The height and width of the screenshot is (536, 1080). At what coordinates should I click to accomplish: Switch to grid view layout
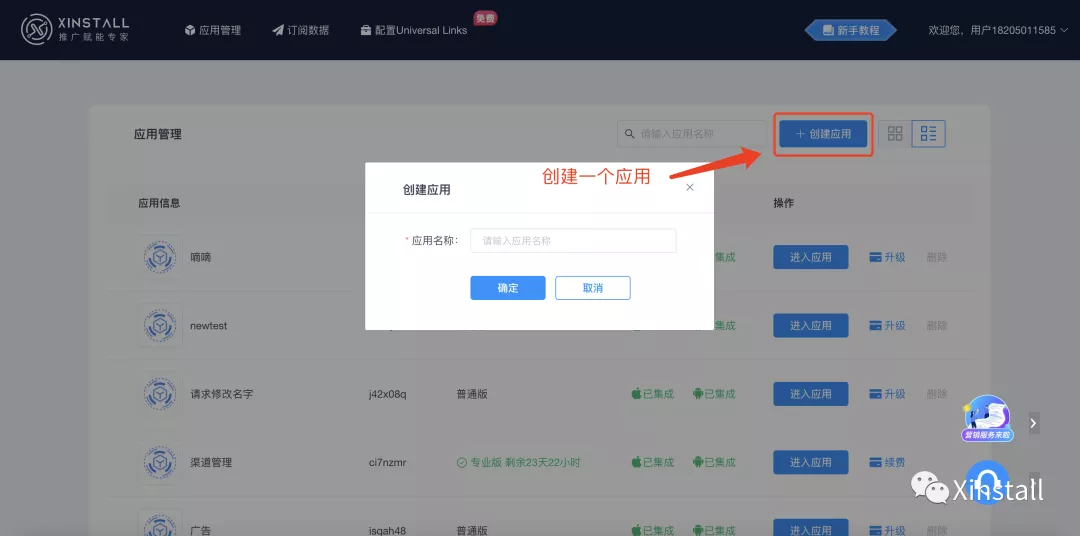tap(895, 134)
